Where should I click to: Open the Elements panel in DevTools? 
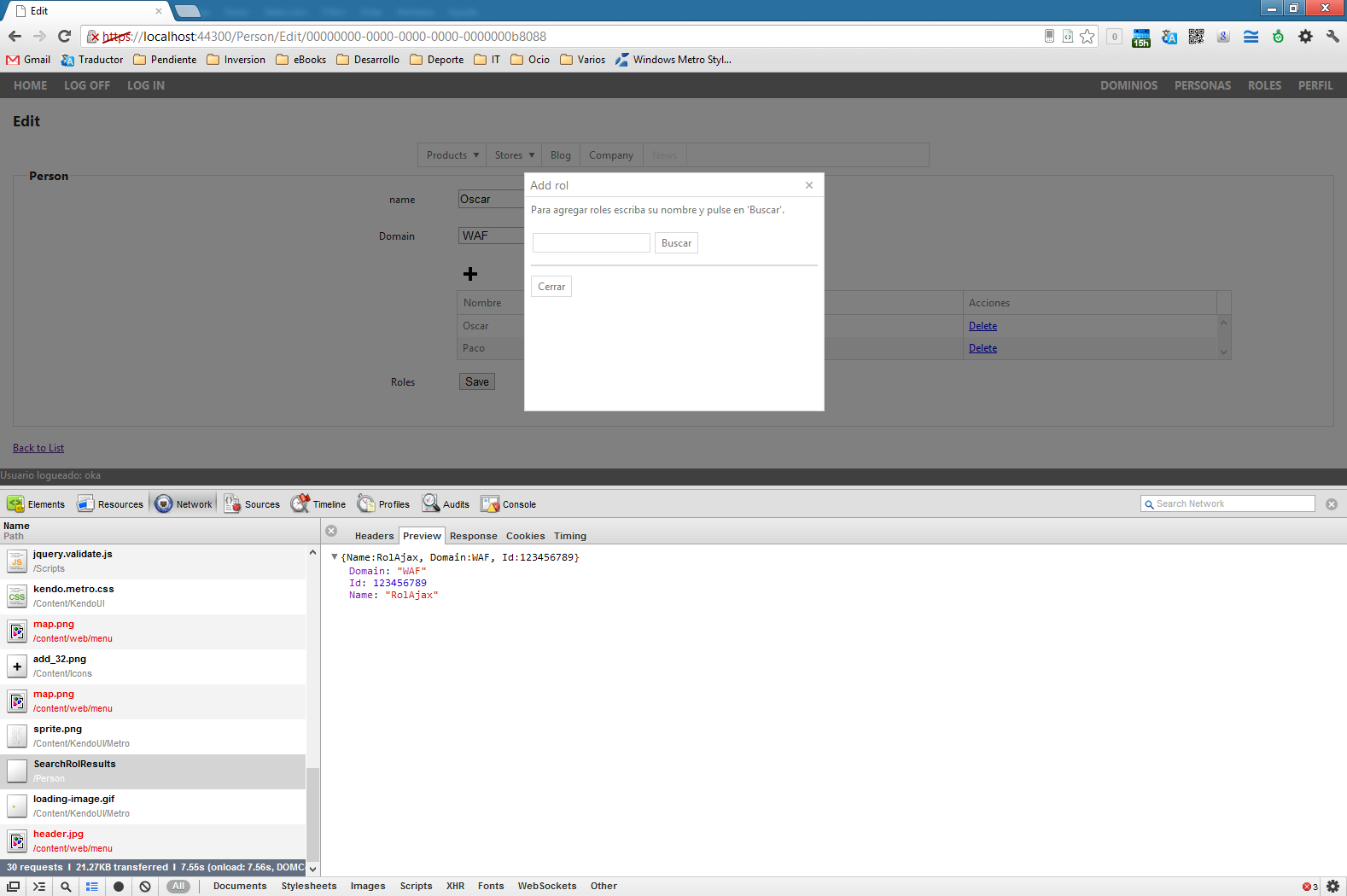(37, 504)
